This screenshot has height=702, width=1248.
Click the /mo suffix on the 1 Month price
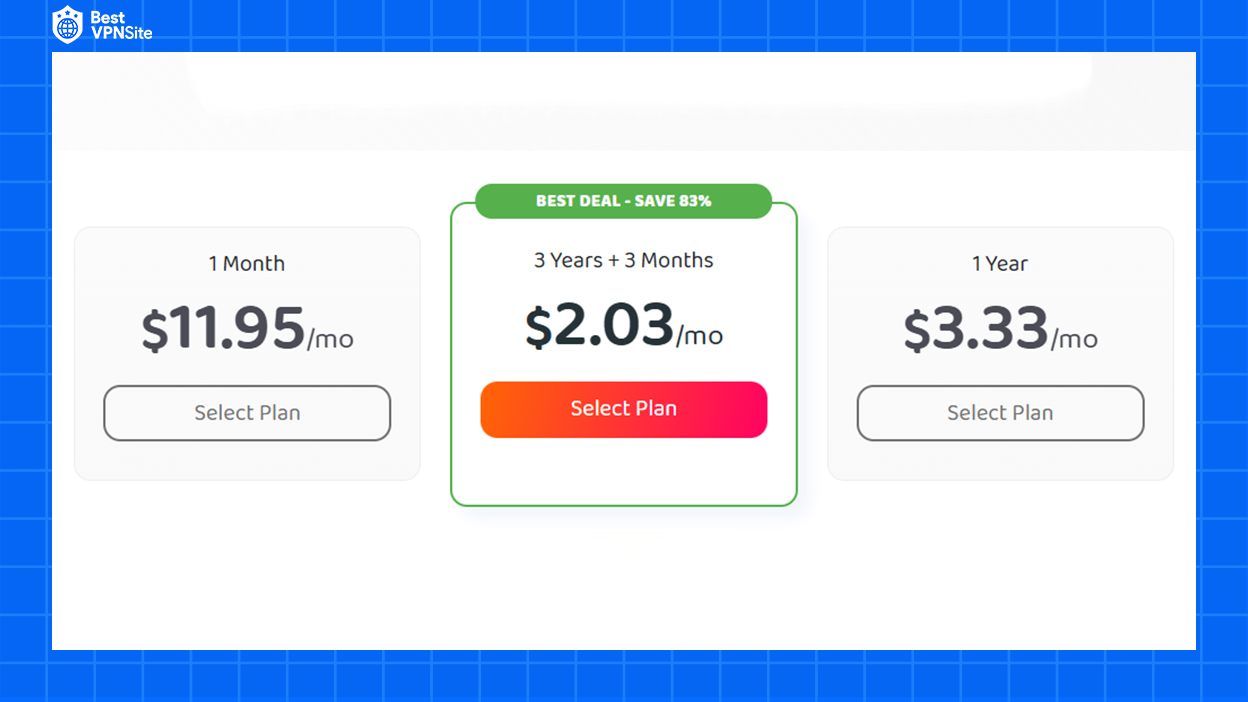click(331, 339)
